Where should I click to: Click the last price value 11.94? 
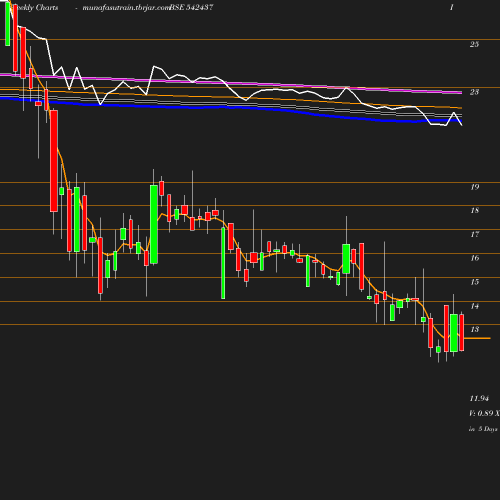click(479, 398)
